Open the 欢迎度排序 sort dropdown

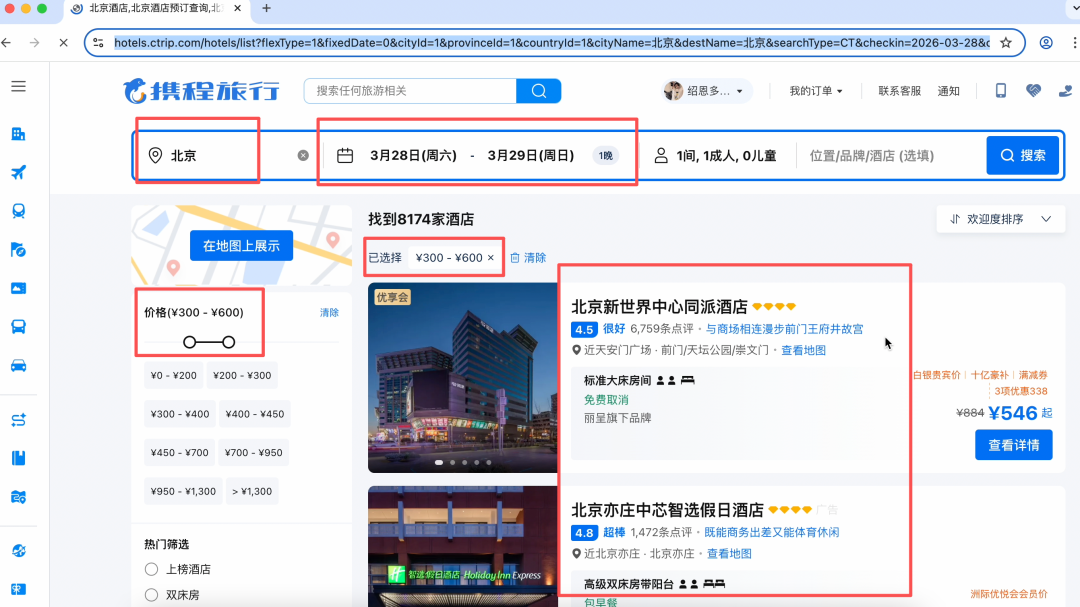pyautogui.click(x=1000, y=219)
